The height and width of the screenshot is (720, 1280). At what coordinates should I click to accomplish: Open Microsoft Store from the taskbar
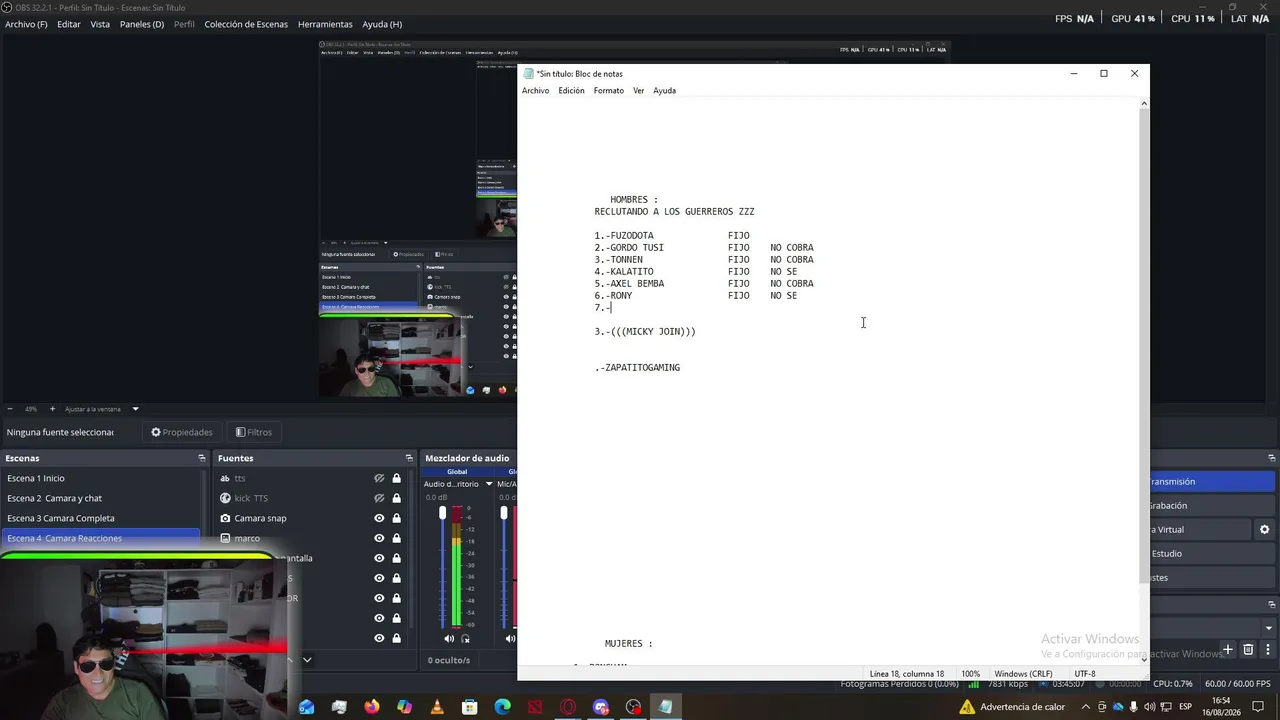point(470,707)
